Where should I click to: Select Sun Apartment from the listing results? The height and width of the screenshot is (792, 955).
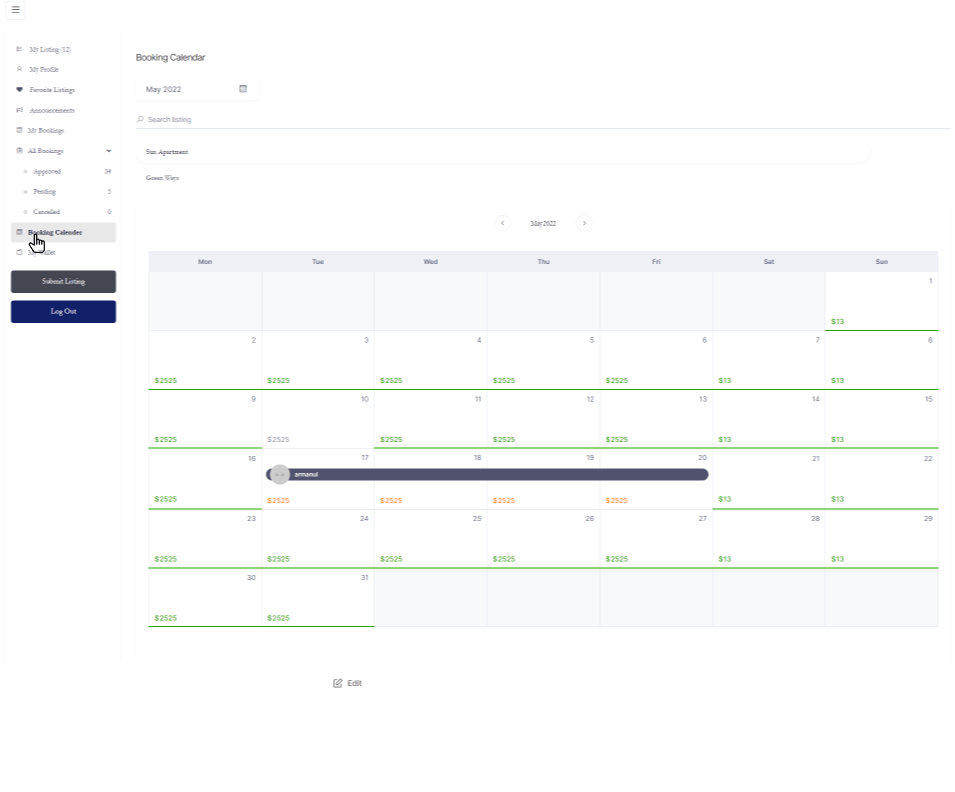click(x=167, y=152)
